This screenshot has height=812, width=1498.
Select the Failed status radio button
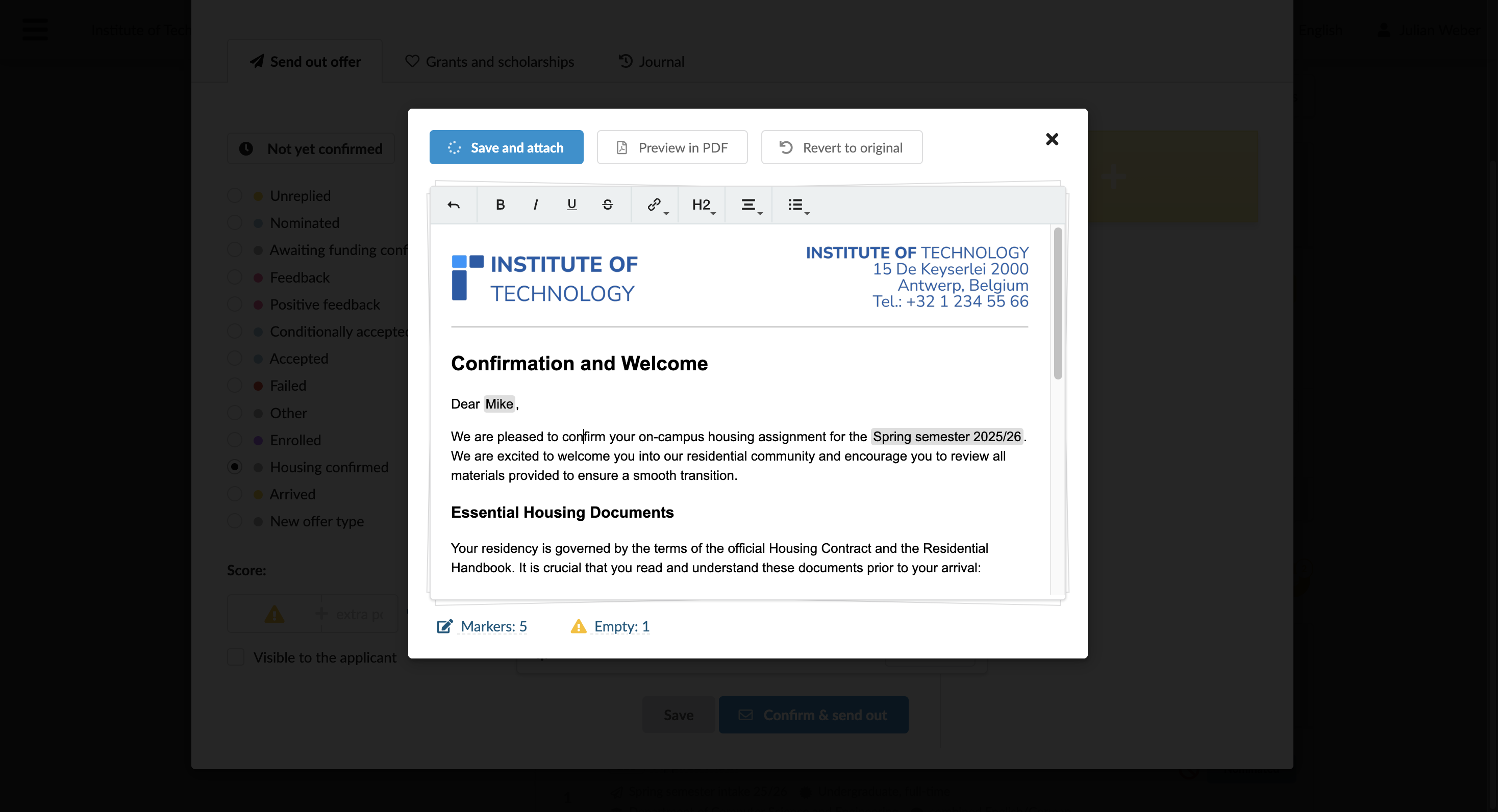pyautogui.click(x=234, y=386)
